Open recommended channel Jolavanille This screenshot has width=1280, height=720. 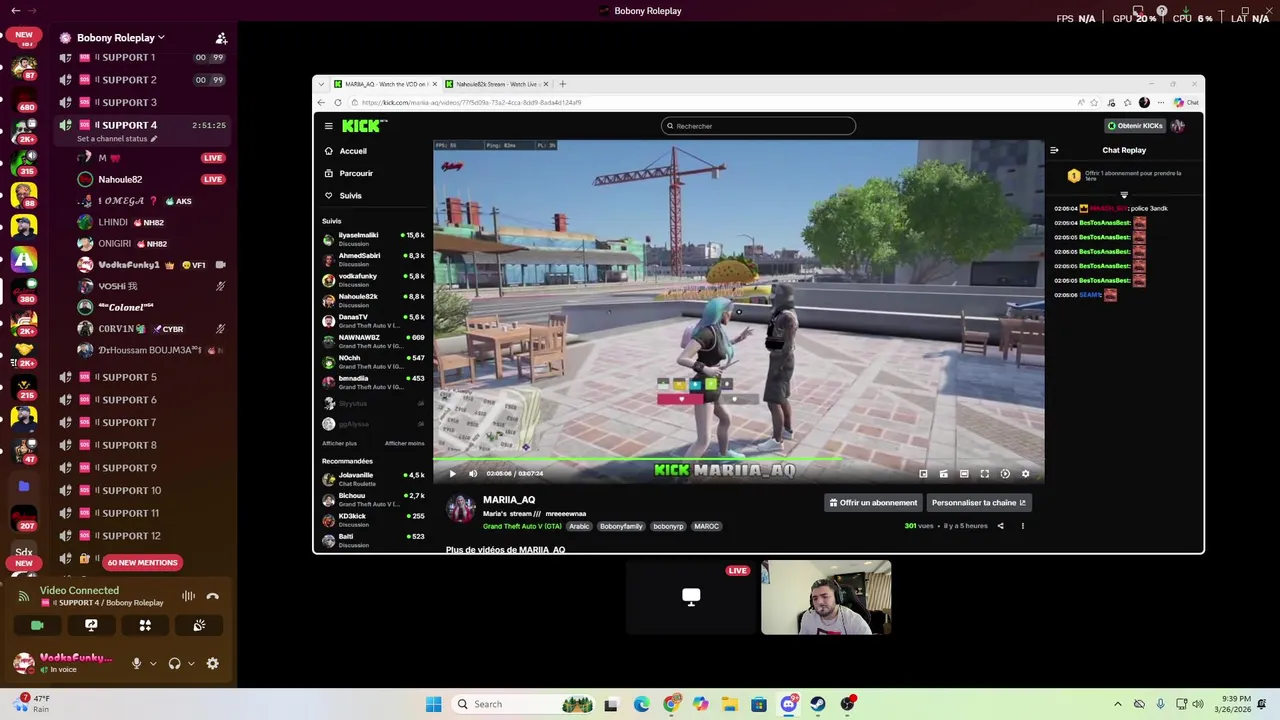[373, 479]
